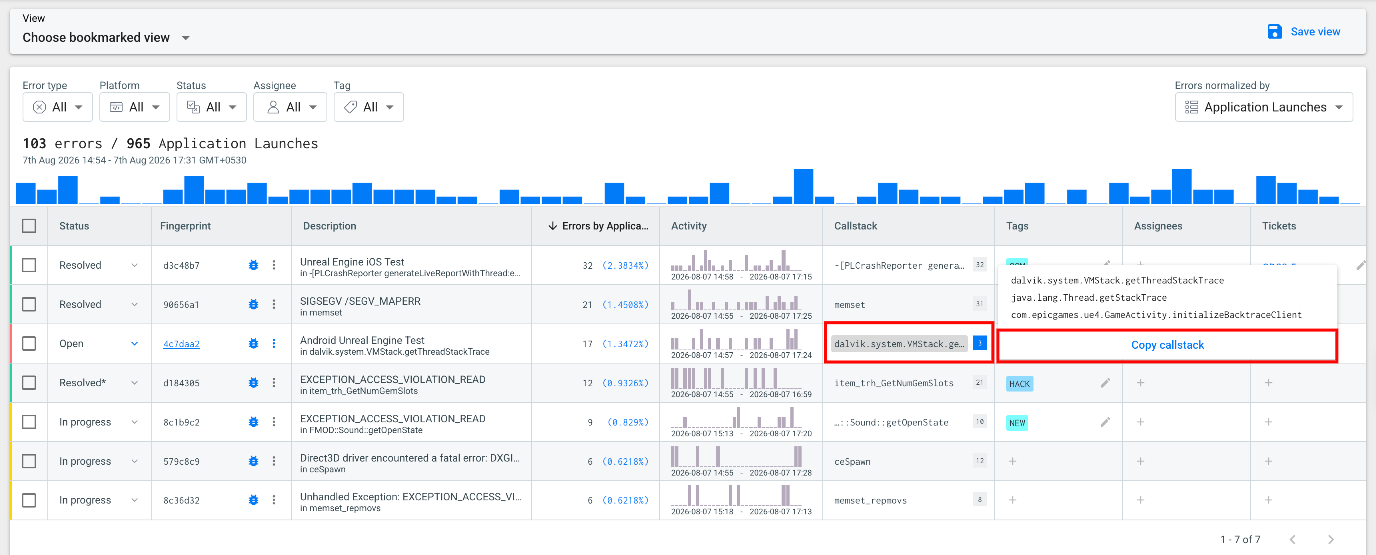Viewport: 1376px width, 555px height.
Task: Open three-dot menu for 4c7daa2
Action: pos(274,344)
